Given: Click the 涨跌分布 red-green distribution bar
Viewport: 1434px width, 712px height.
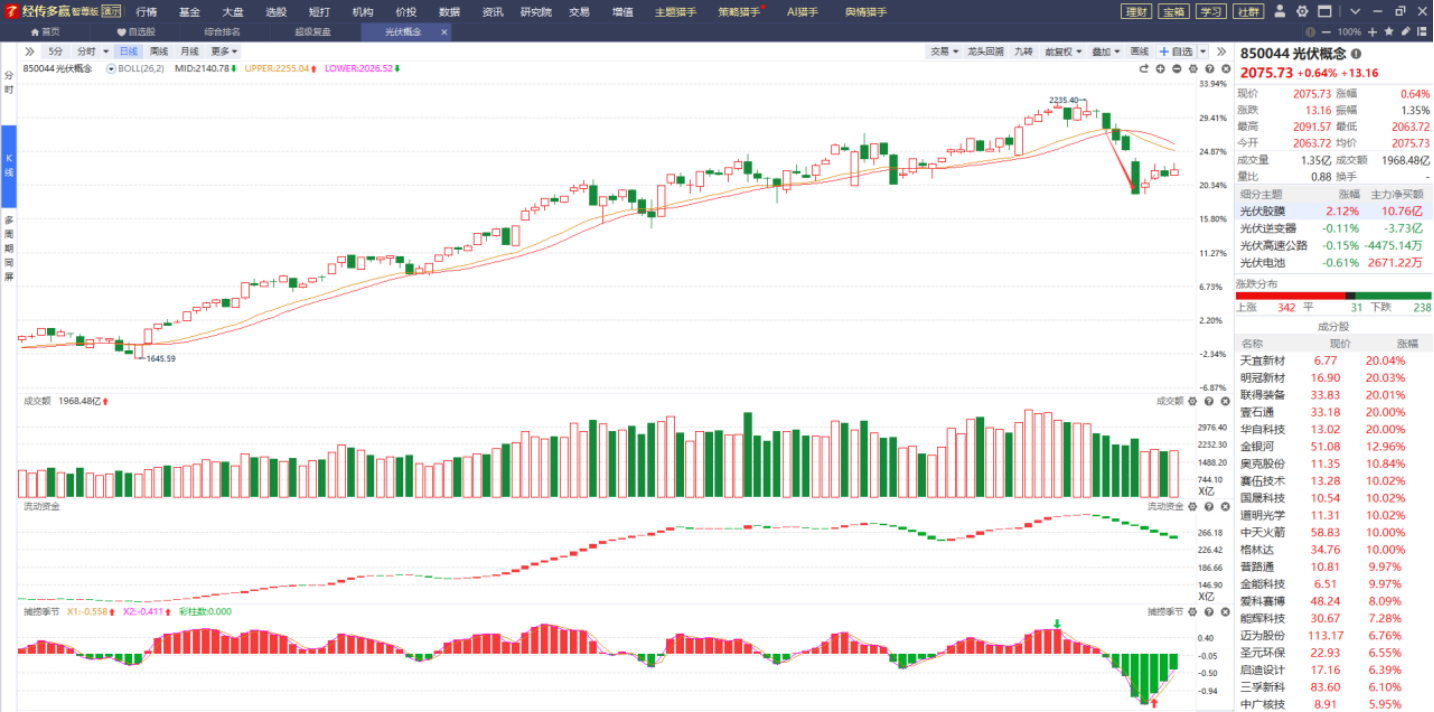Looking at the screenshot, I should point(1333,295).
